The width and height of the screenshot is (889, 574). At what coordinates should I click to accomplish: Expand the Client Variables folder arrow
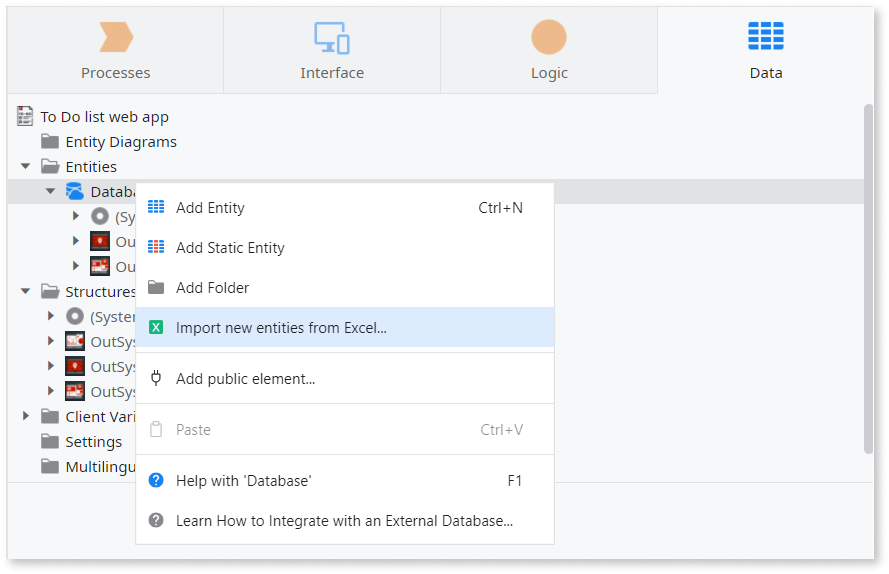[x=26, y=416]
